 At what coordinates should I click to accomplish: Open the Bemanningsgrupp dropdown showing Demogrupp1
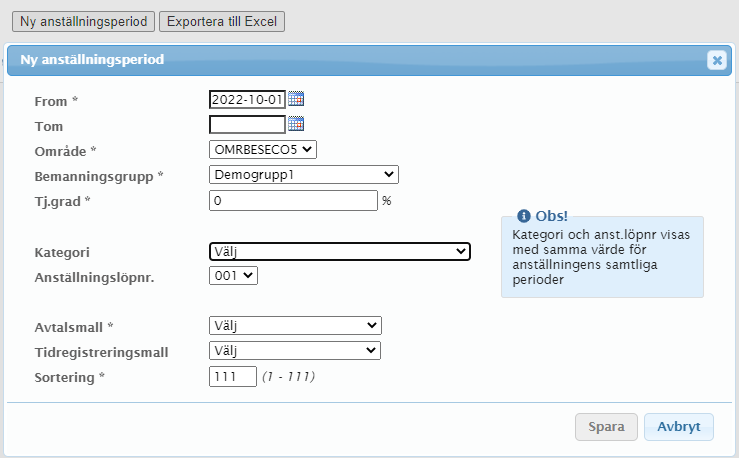click(304, 175)
